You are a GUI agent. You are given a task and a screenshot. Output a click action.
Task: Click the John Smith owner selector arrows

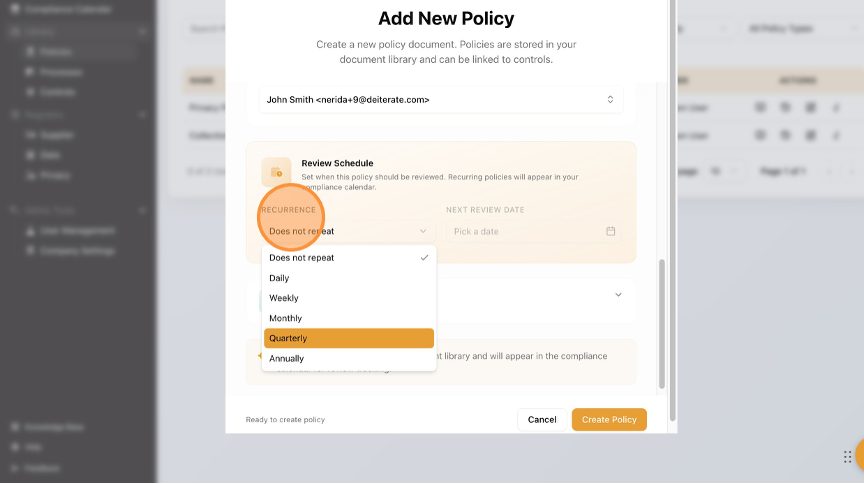click(x=610, y=100)
